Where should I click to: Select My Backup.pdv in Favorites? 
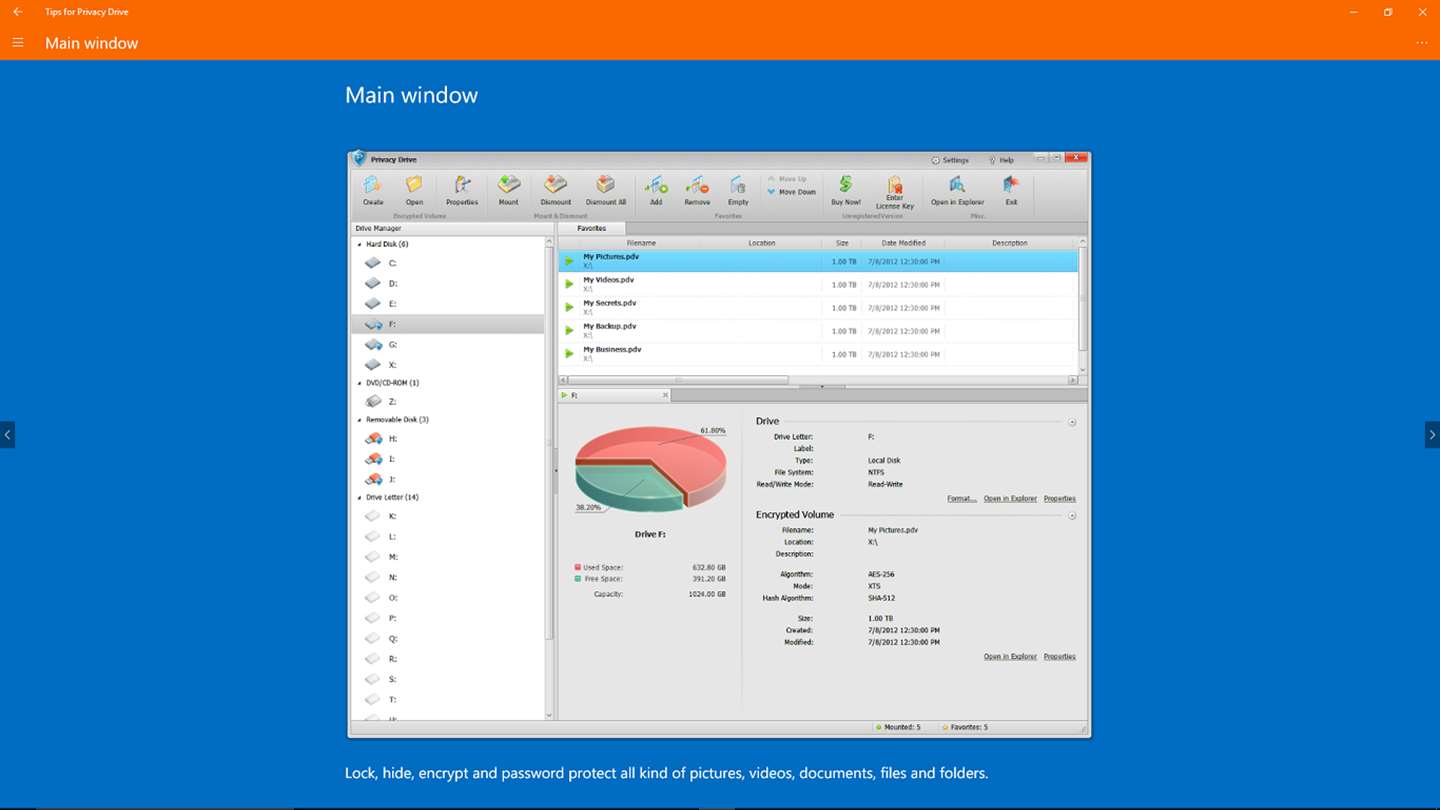818,330
